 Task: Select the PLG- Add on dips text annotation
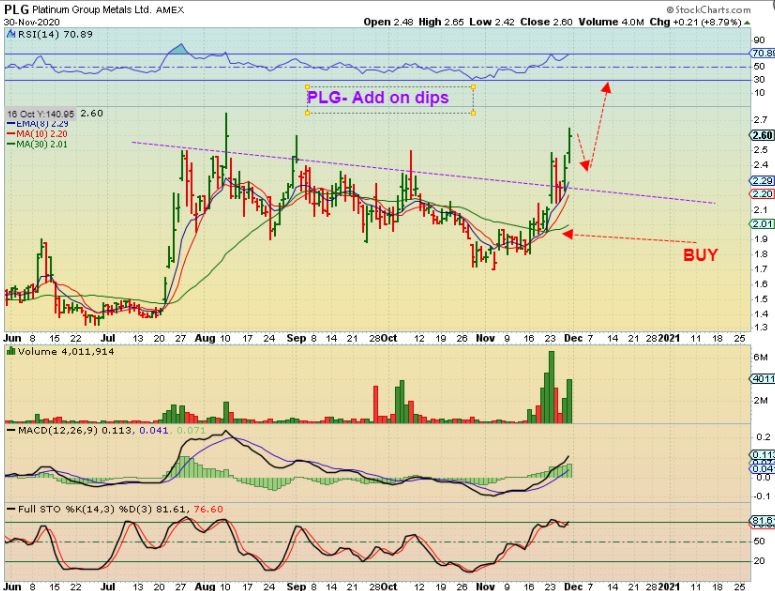pyautogui.click(x=378, y=97)
